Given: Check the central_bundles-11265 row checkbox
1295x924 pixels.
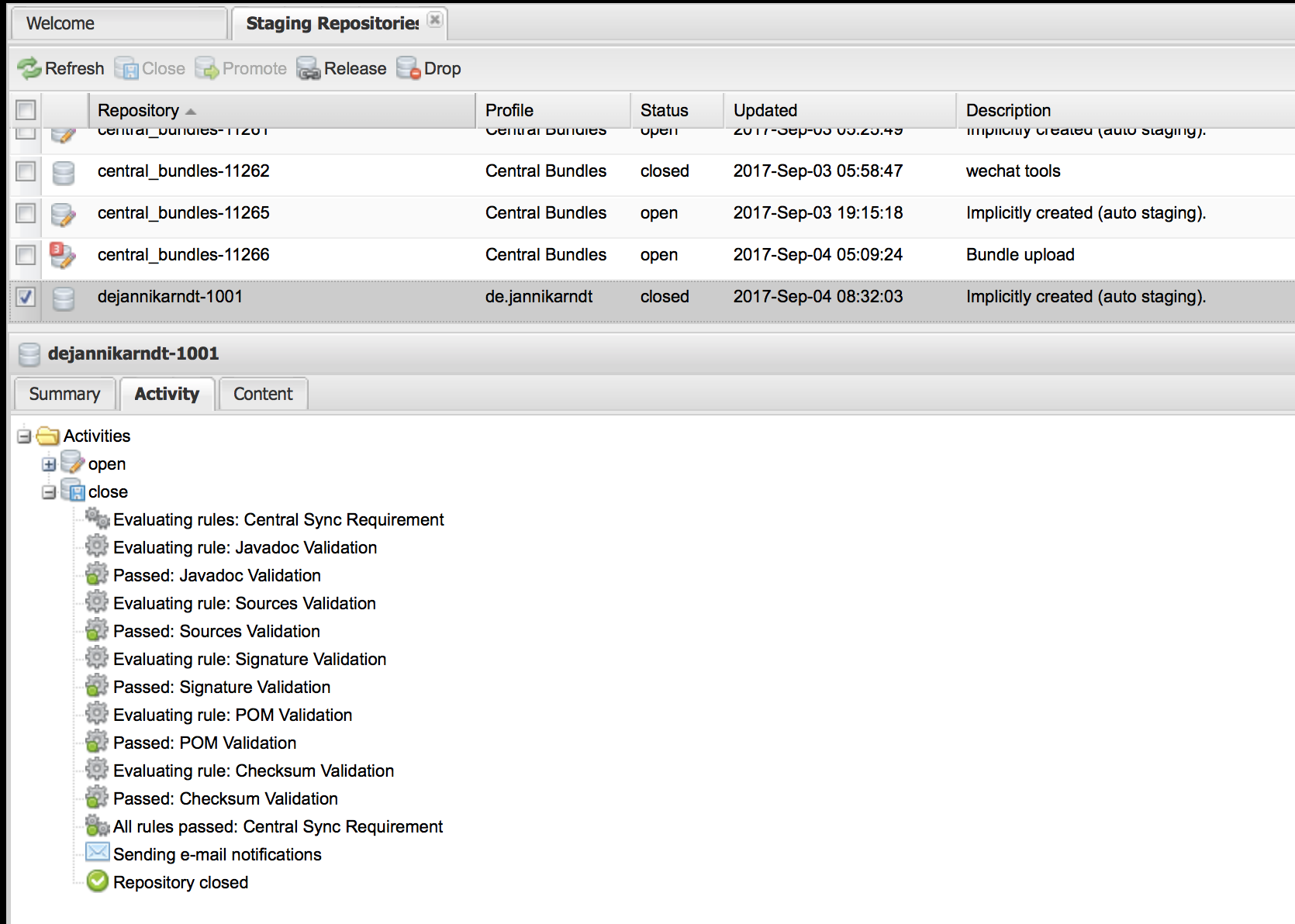Looking at the screenshot, I should (26, 212).
